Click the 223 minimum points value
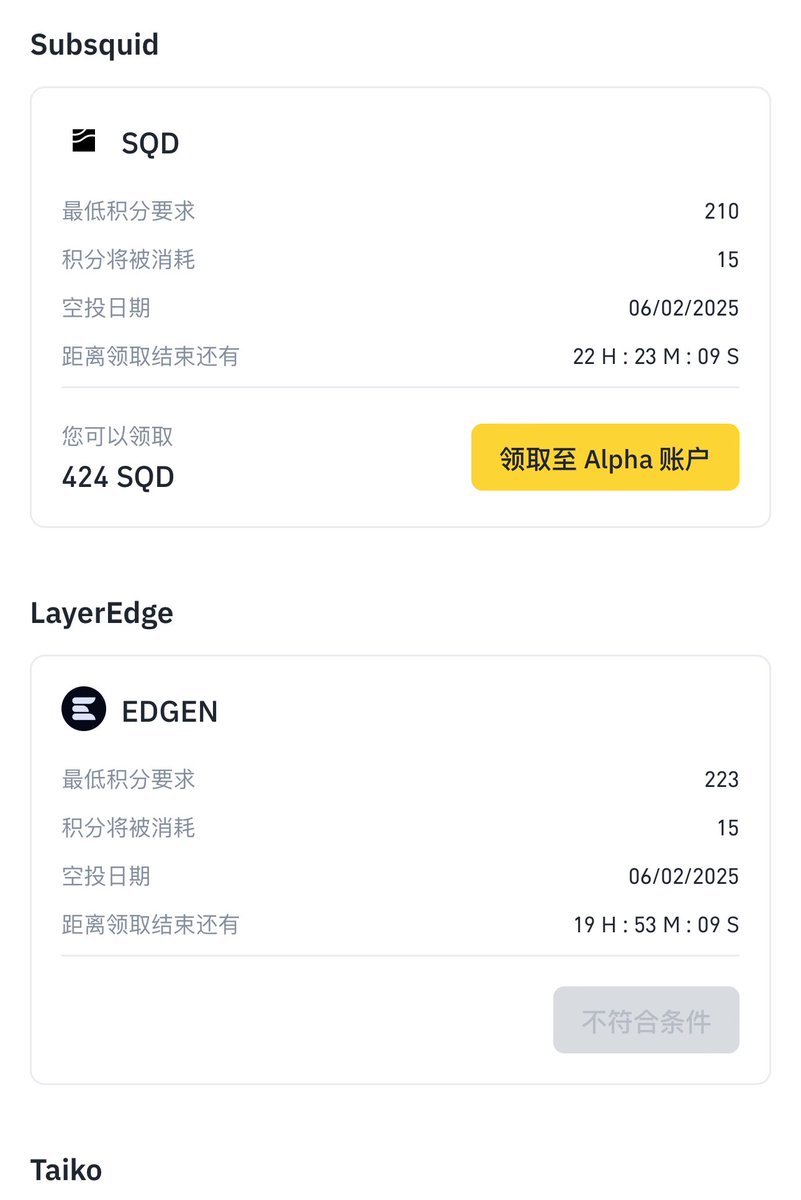Viewport: 801px width, 1200px height. (x=721, y=779)
